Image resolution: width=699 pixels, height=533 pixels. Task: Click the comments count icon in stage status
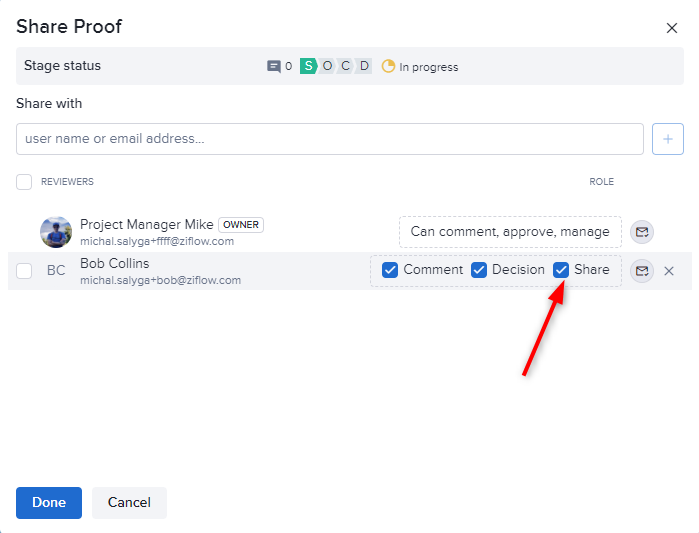click(x=274, y=67)
